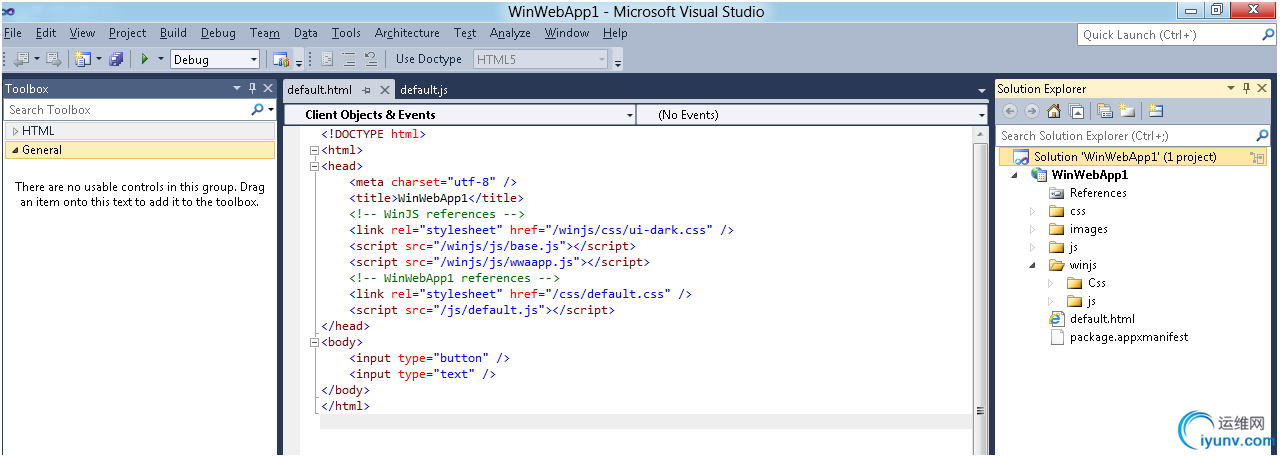Click the Quick Launch search field
This screenshot has height=457, width=1281.
(x=1167, y=35)
